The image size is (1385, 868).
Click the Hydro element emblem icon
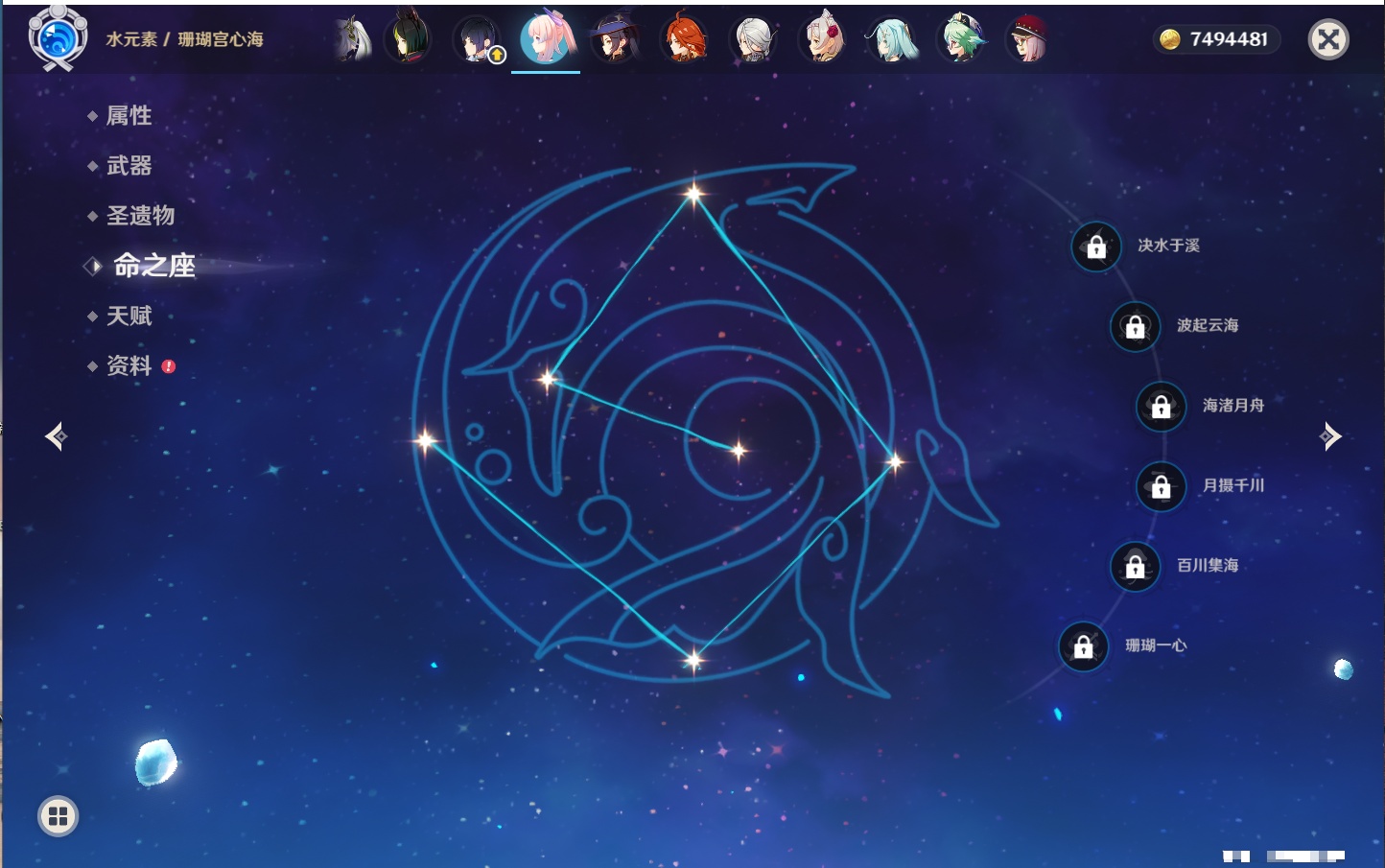[58, 38]
